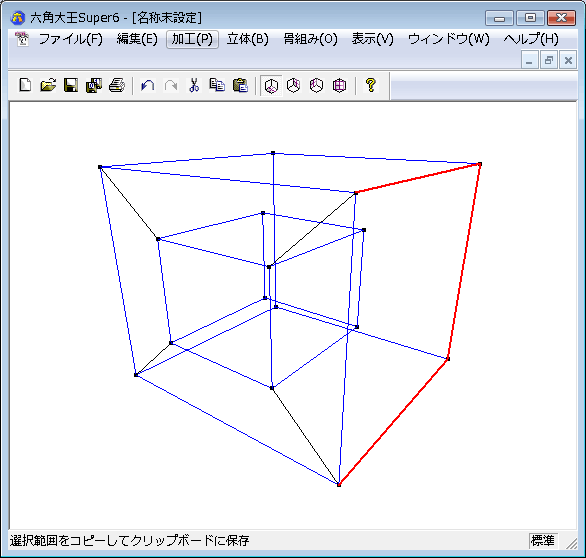Image resolution: width=586 pixels, height=558 pixels.
Task: Open the ファイル(F) menu
Action: pyautogui.click(x=71, y=39)
